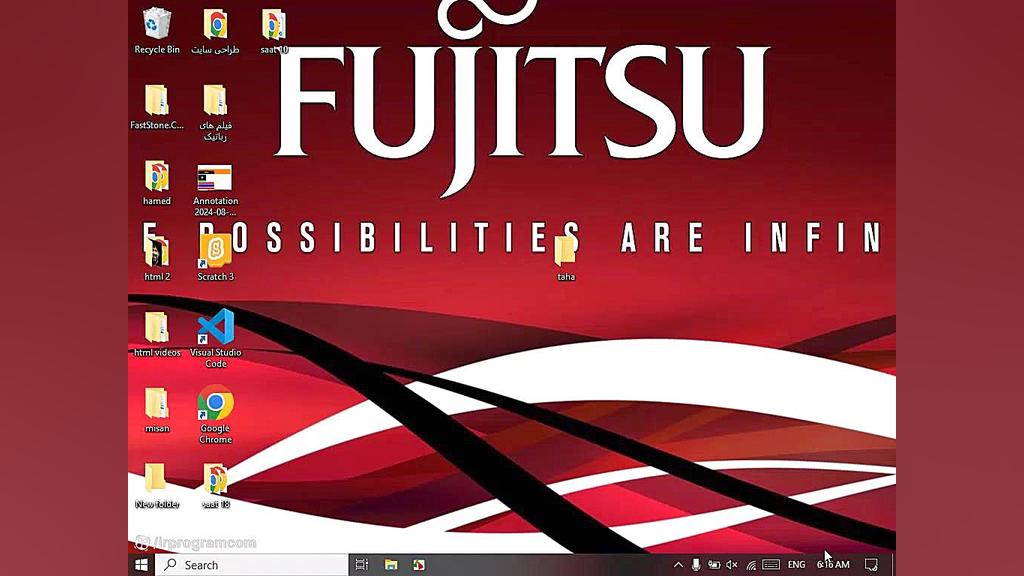The height and width of the screenshot is (576, 1024).
Task: Select the فیلم های رباتیک folder
Action: point(215,112)
